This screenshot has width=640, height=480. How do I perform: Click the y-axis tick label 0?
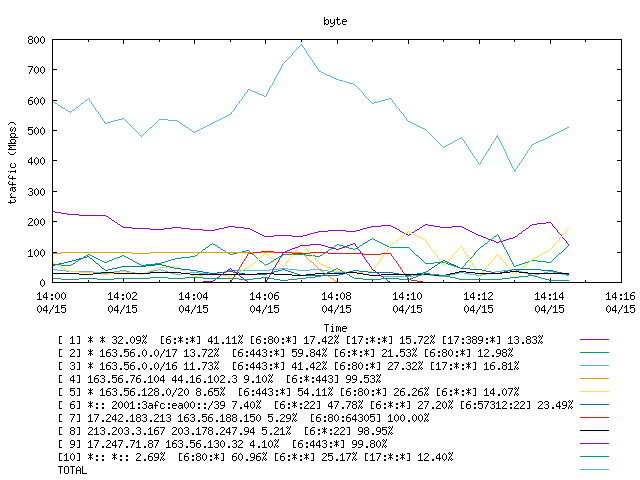(42, 283)
